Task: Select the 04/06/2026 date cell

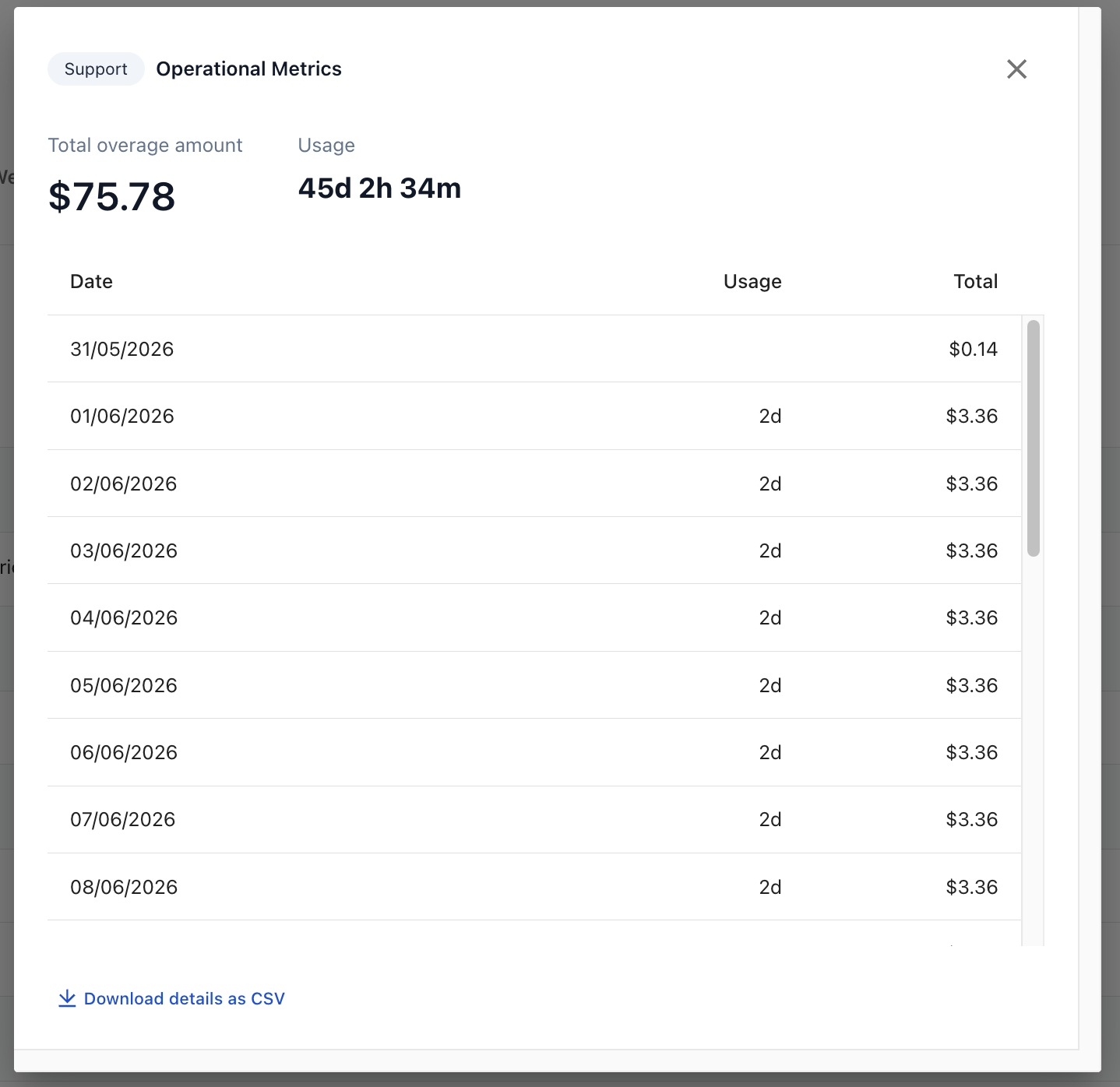Action: click(124, 617)
